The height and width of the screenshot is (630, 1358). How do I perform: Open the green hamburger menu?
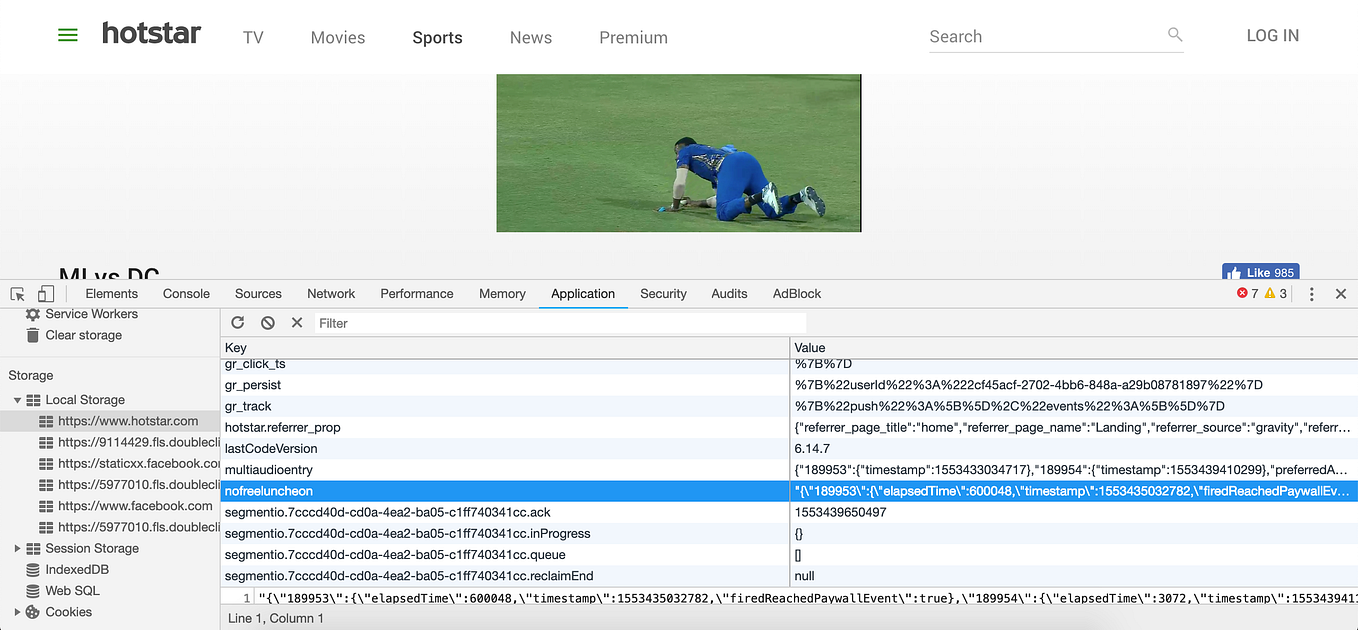[x=67, y=35]
